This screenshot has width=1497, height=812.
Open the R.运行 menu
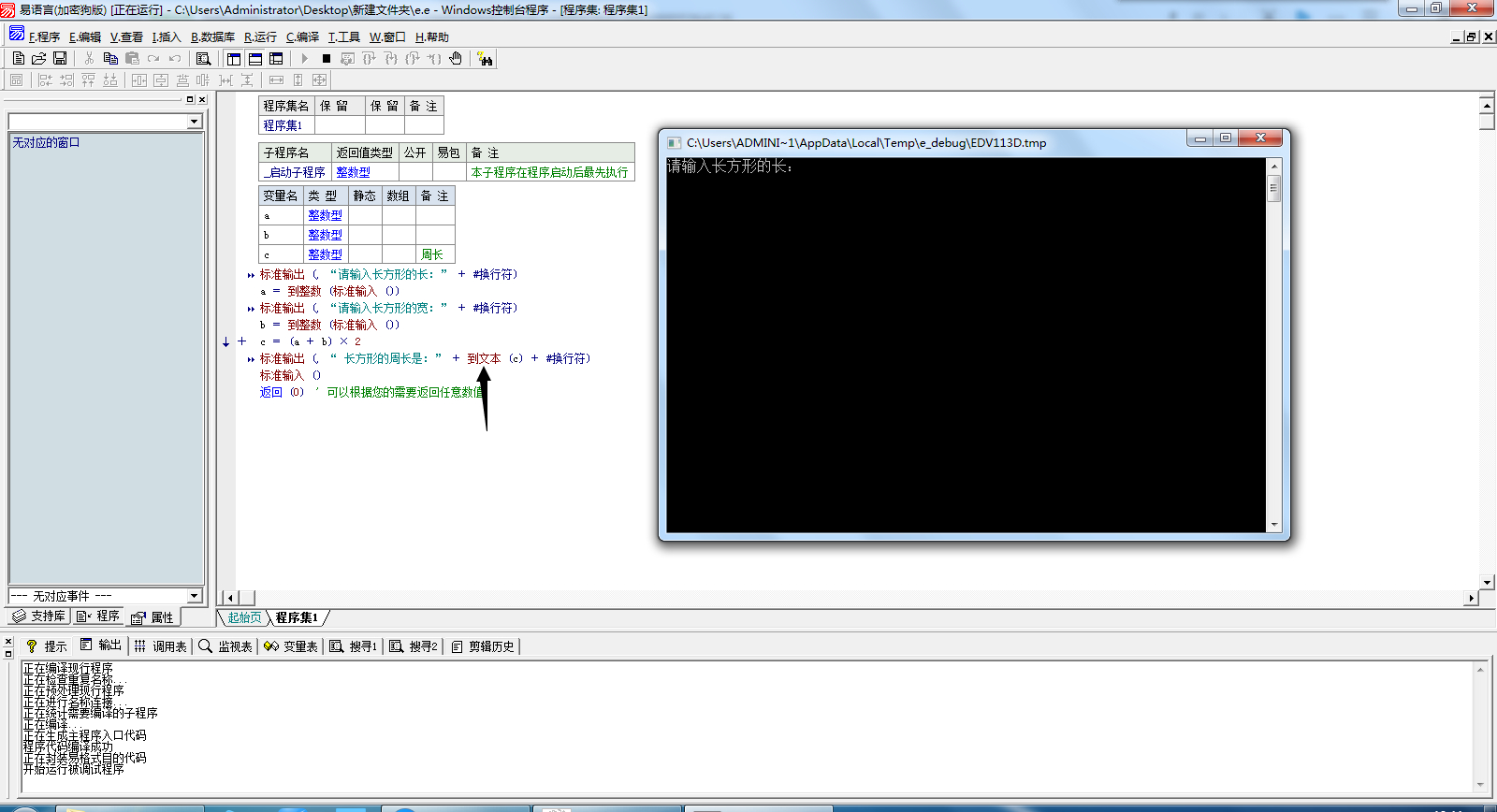pyautogui.click(x=260, y=37)
